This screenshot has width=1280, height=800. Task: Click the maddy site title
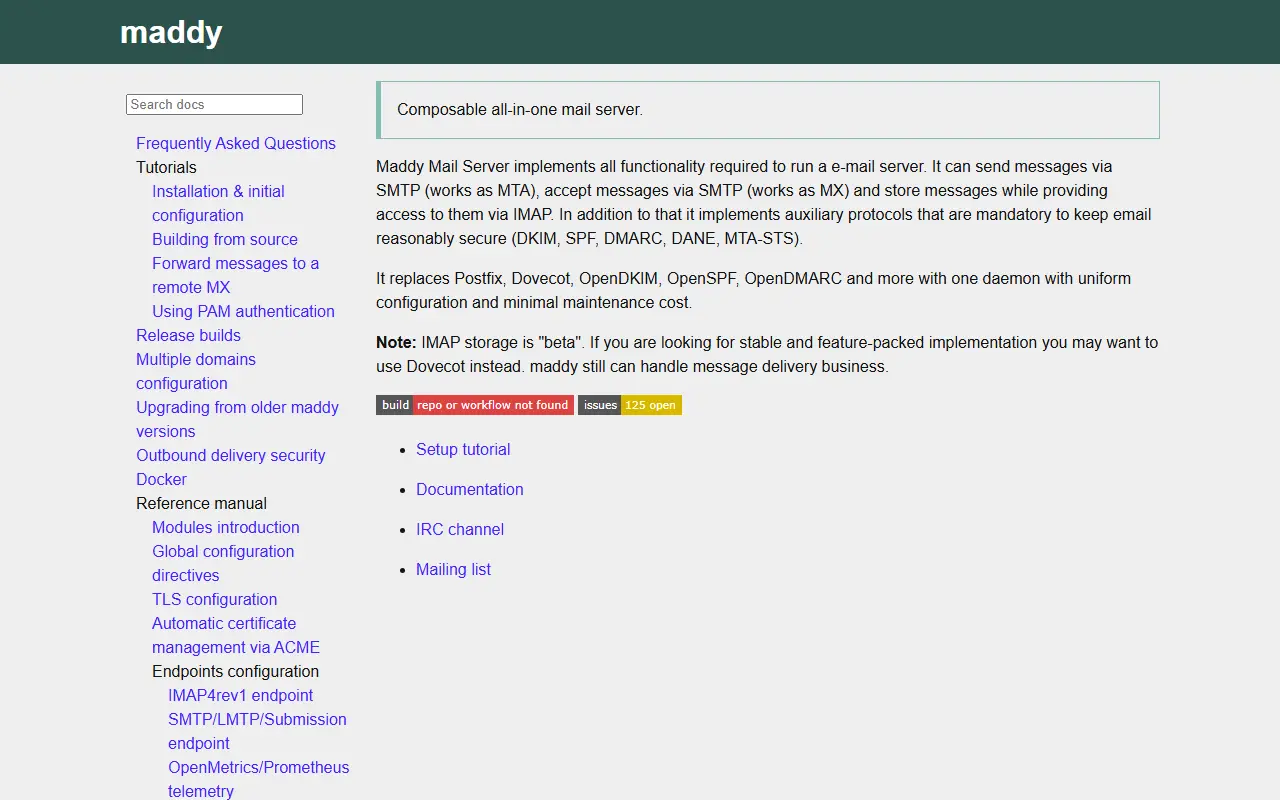click(171, 32)
